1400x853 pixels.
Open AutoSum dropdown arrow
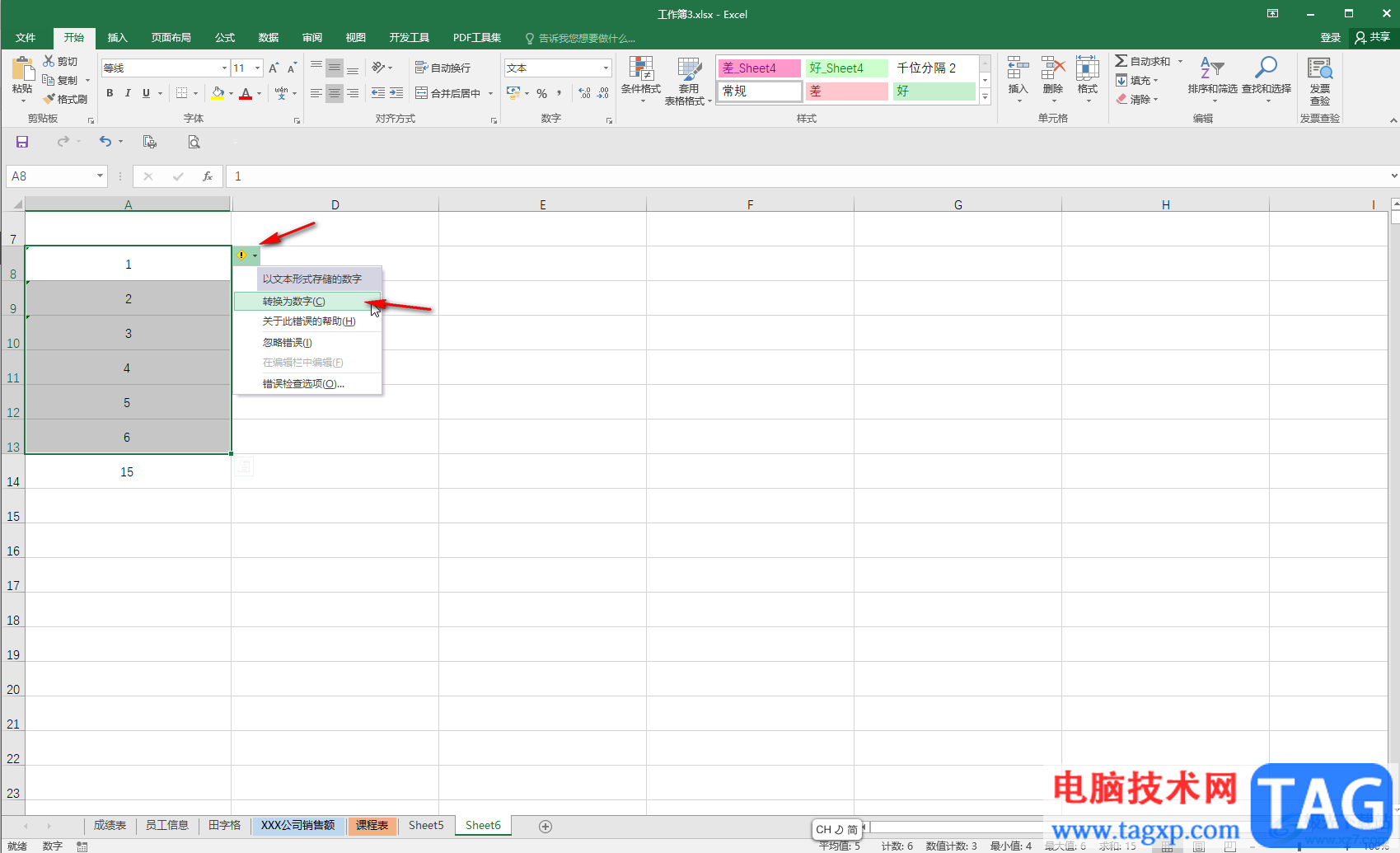pyautogui.click(x=1180, y=62)
